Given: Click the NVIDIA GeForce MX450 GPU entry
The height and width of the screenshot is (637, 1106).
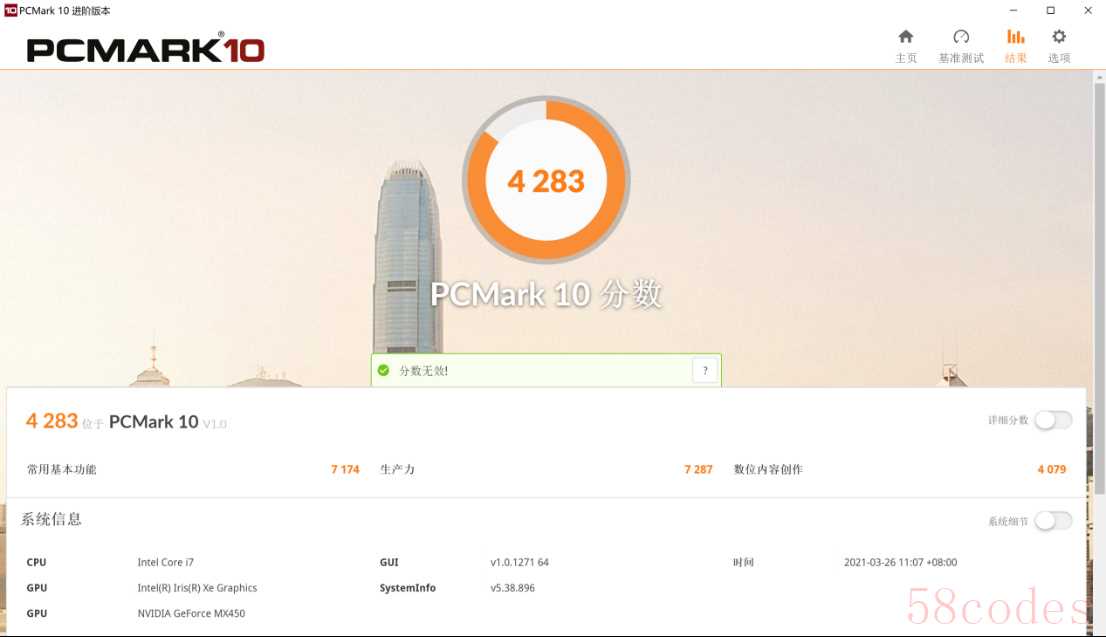Looking at the screenshot, I should point(191,613).
